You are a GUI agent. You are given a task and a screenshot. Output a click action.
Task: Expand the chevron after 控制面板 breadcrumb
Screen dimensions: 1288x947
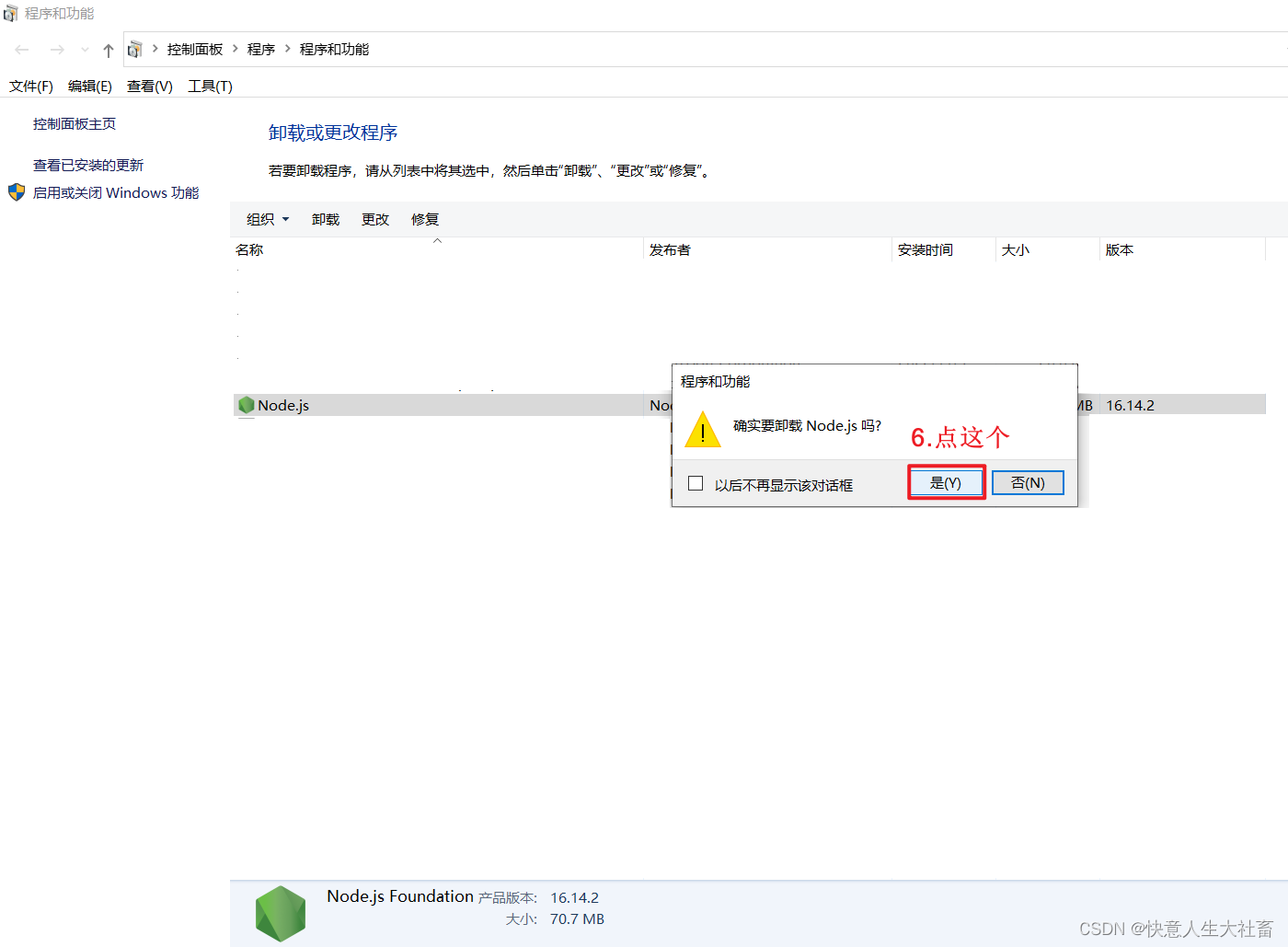coord(236,49)
